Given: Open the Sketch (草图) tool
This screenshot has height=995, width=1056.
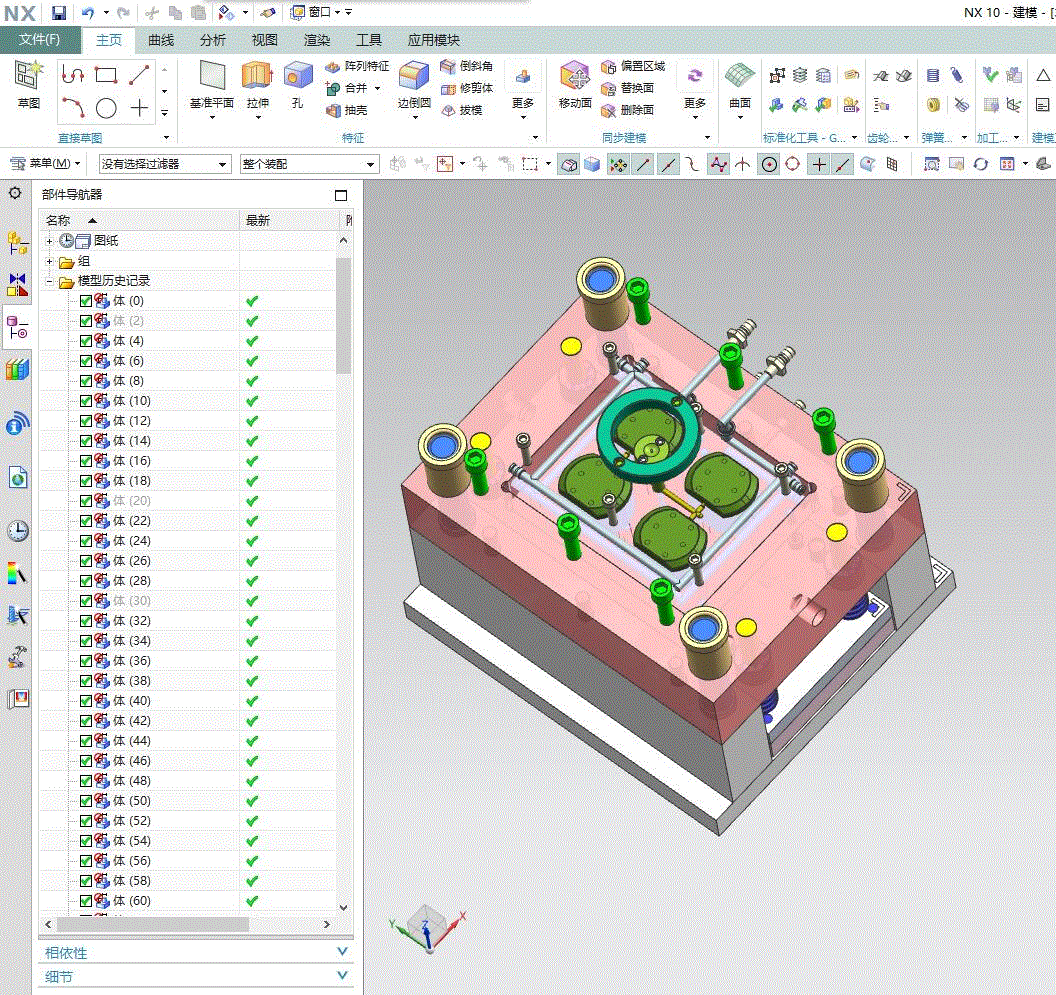Looking at the screenshot, I should pyautogui.click(x=28, y=85).
